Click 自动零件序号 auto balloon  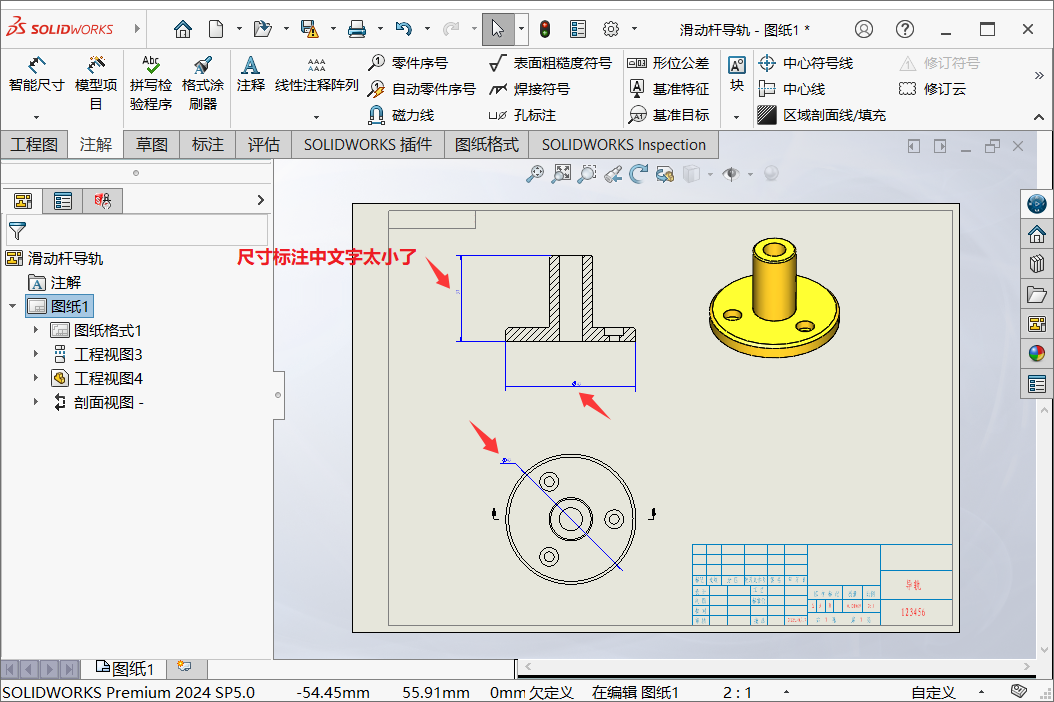coord(421,89)
